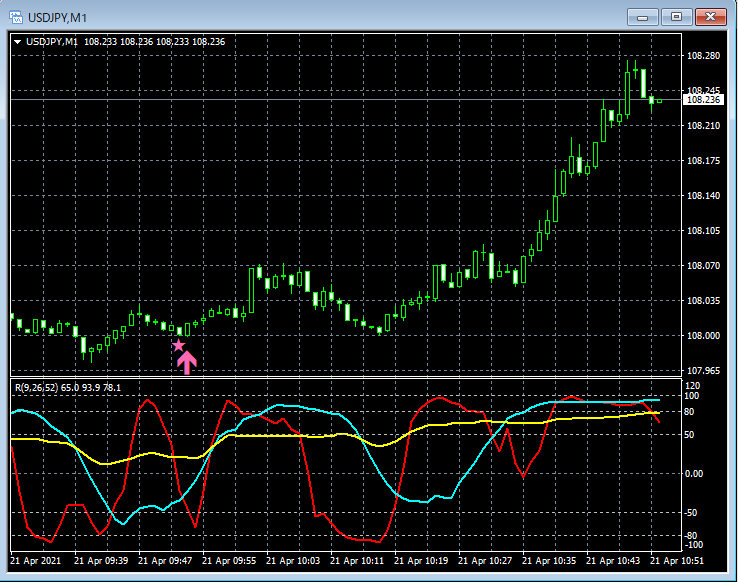Click the 108.140 price scale label
This screenshot has width=739, height=582.
(703, 196)
